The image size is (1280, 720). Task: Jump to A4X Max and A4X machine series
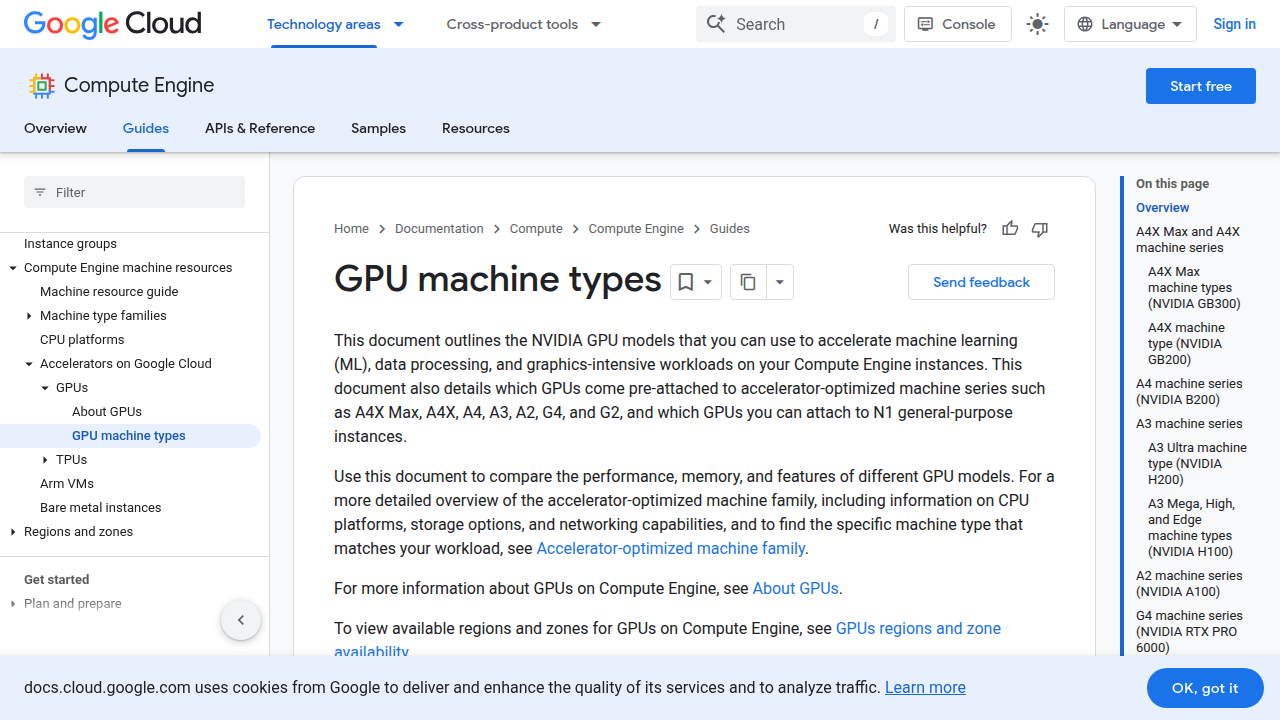pos(1188,240)
